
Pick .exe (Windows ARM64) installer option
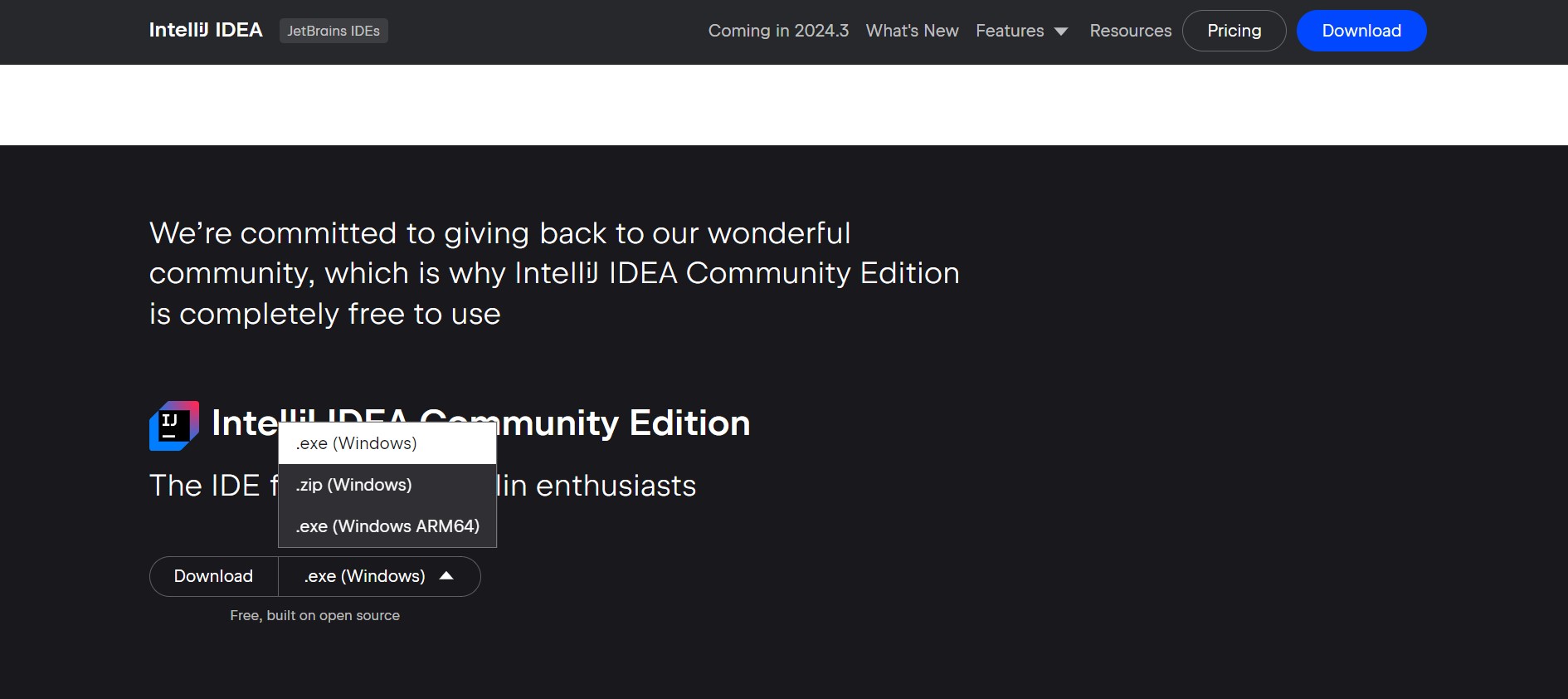click(387, 526)
